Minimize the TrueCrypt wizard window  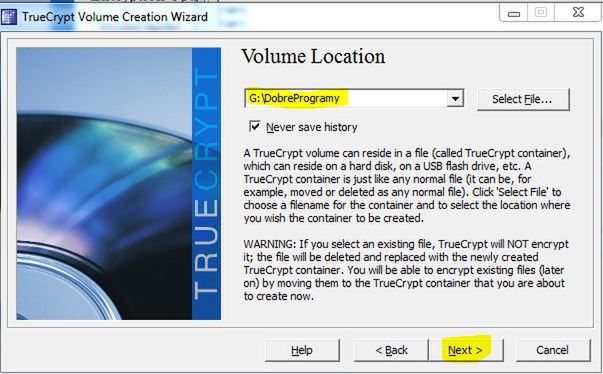pyautogui.click(x=514, y=13)
